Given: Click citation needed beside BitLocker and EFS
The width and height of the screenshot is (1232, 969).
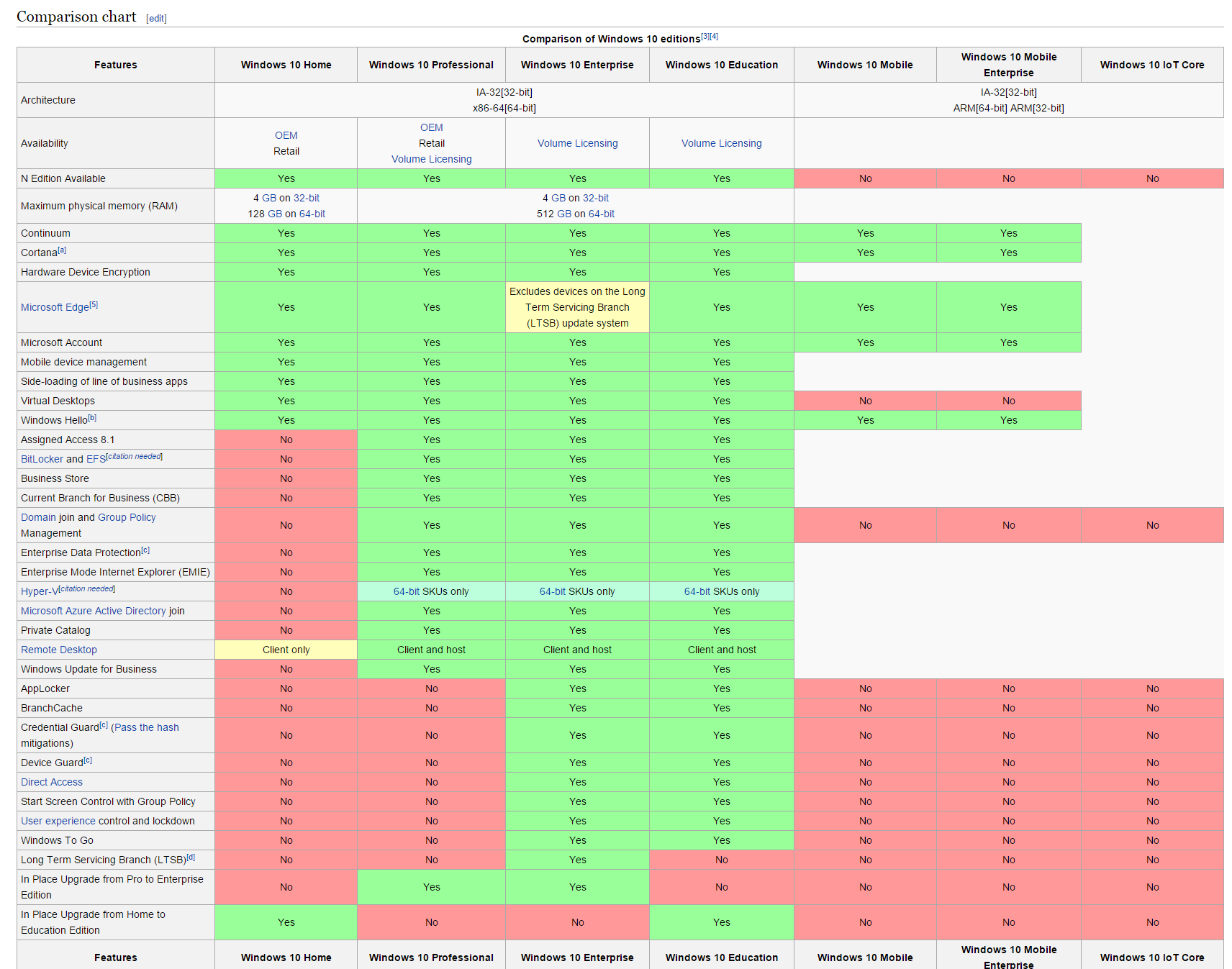Looking at the screenshot, I should tap(134, 456).
